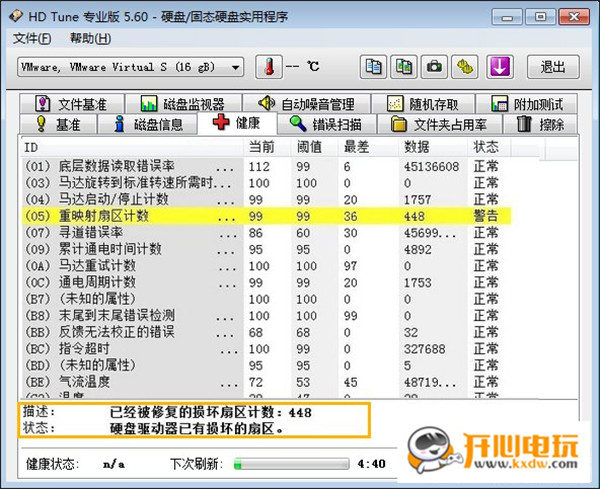Viewport: 600px width, 489px height.
Task: Switch to the 磁盘监视器 tab
Action: [188, 104]
